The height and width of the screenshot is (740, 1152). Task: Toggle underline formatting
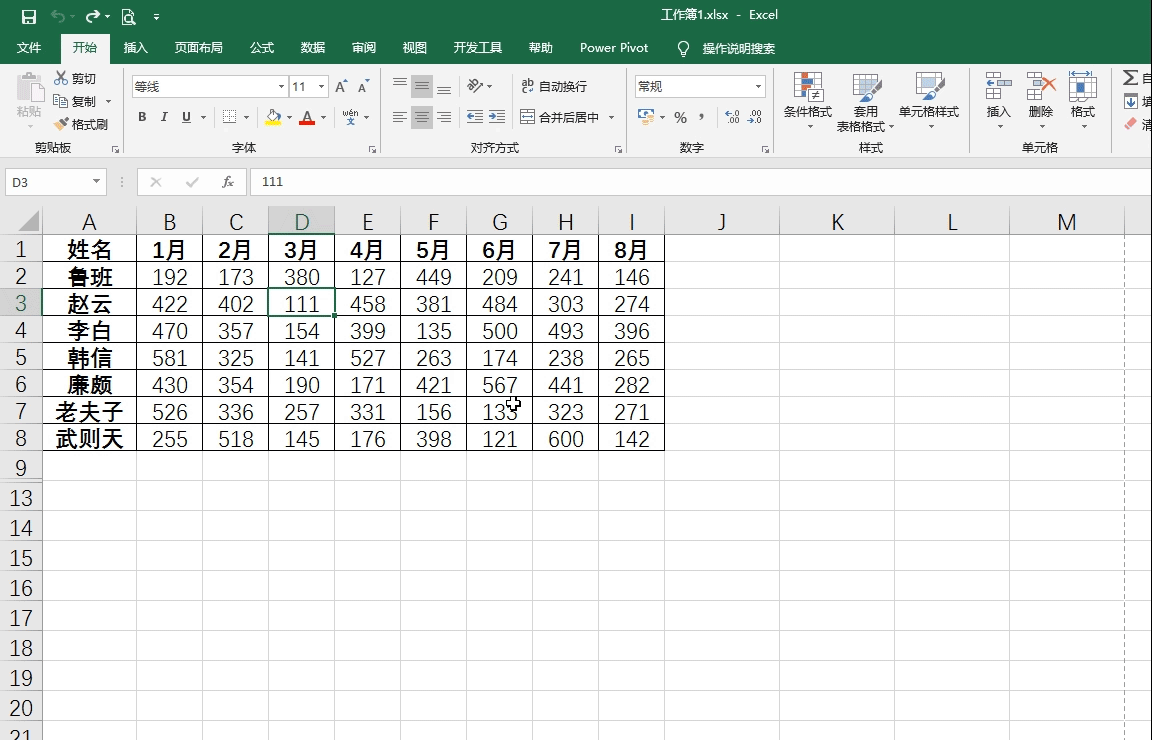coord(187,117)
